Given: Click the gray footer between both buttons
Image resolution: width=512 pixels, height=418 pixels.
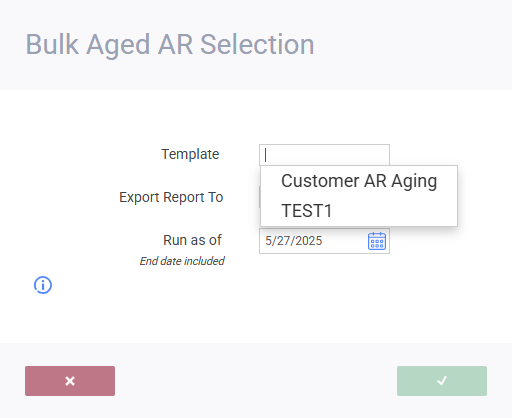Looking at the screenshot, I should click(x=256, y=381).
